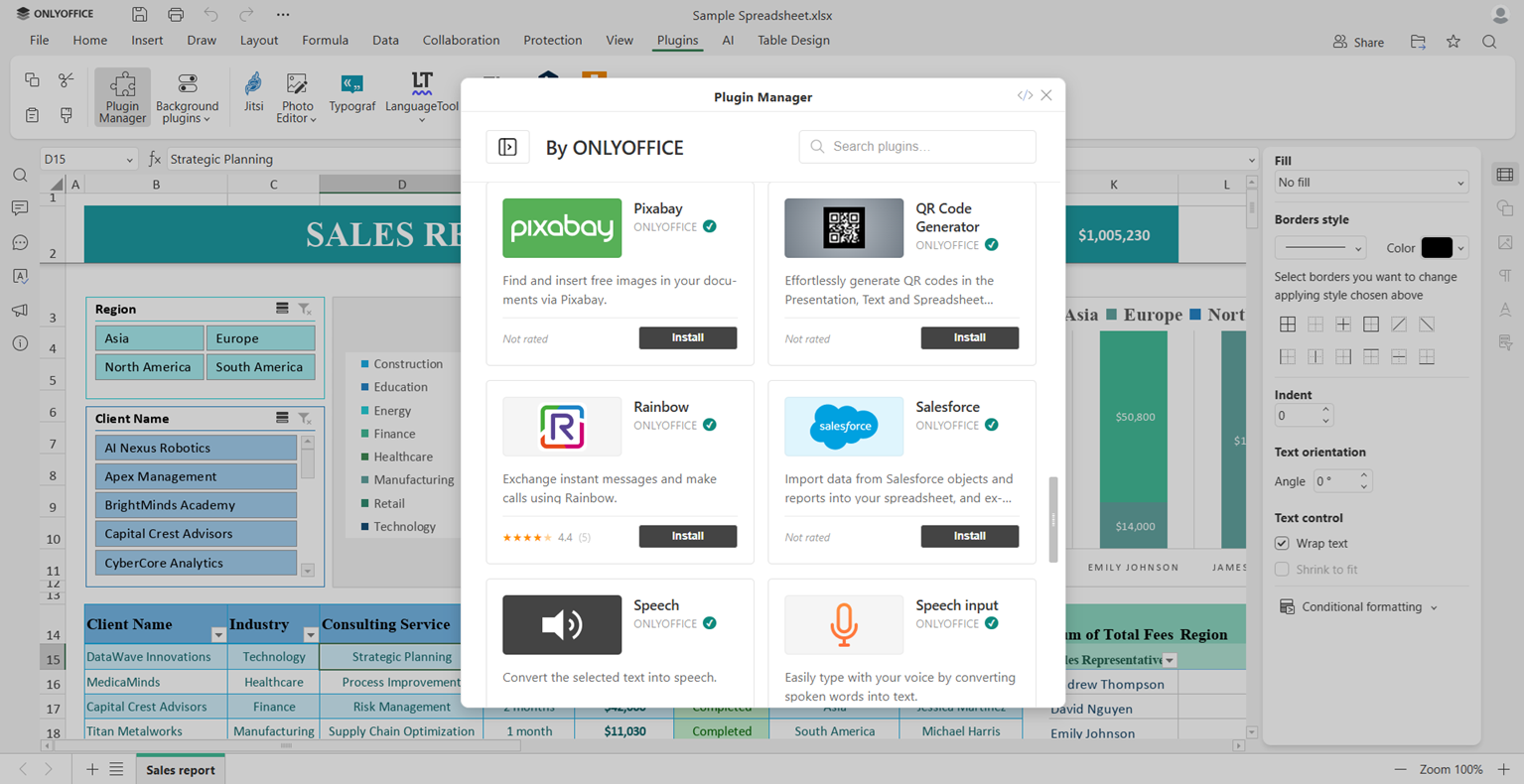Click the Plugin Manager vertical scrollbar thumb

[x=1052, y=519]
